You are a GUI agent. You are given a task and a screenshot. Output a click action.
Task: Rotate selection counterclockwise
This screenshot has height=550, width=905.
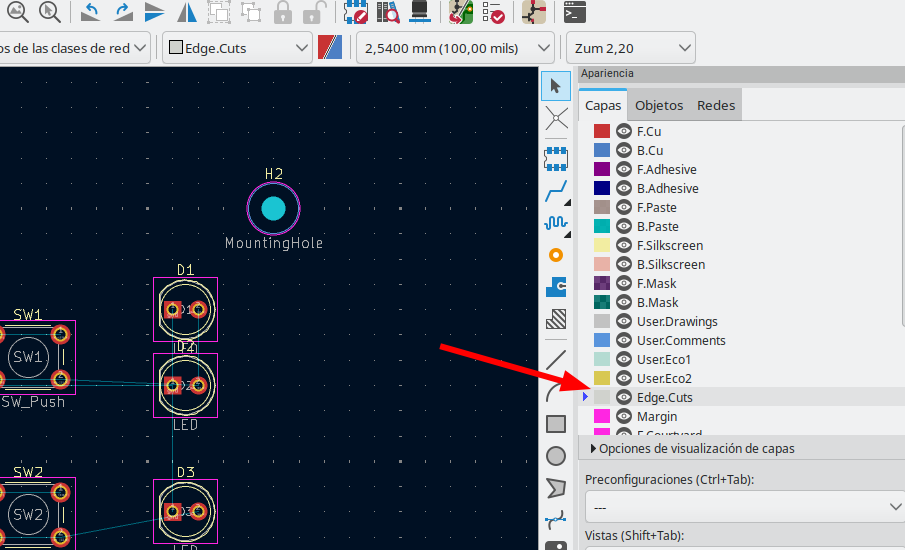click(x=90, y=13)
